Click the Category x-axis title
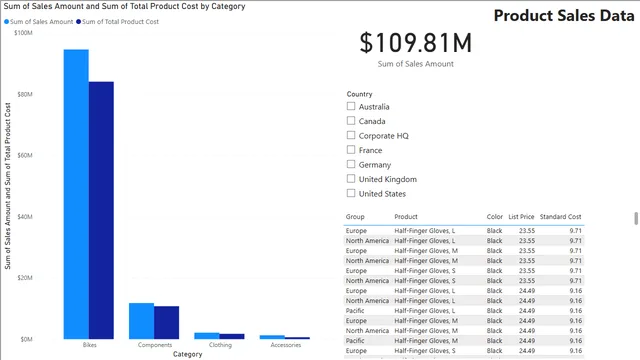This screenshot has height=360, width=640. tap(187, 354)
